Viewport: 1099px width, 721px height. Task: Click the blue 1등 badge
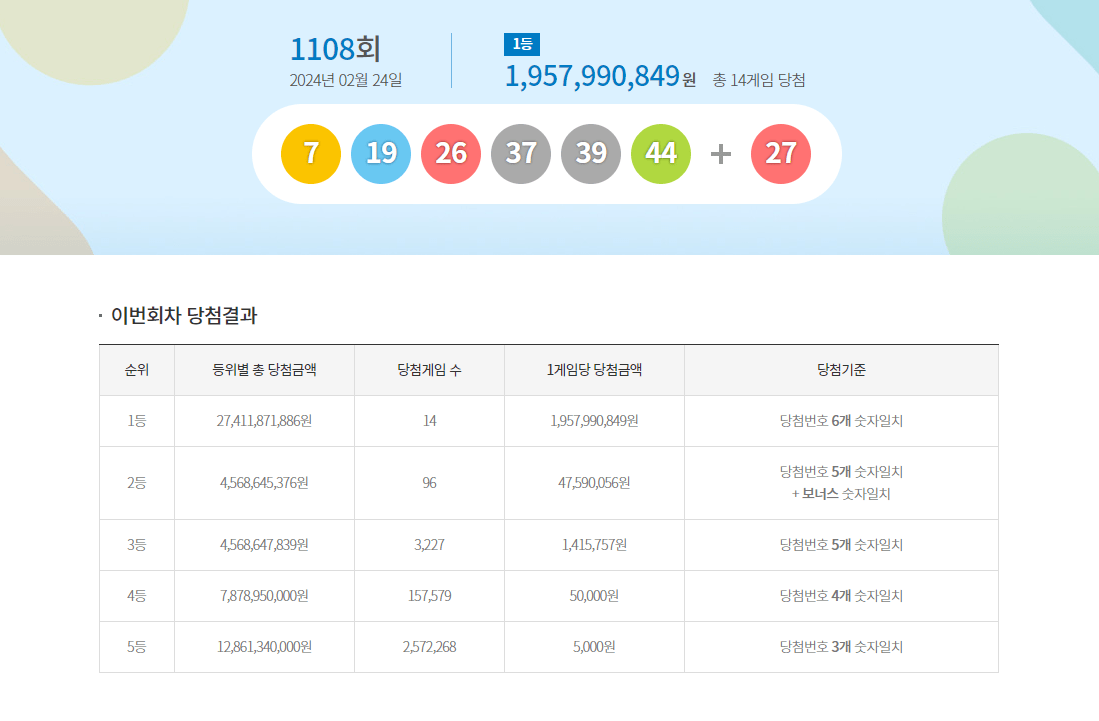522,44
